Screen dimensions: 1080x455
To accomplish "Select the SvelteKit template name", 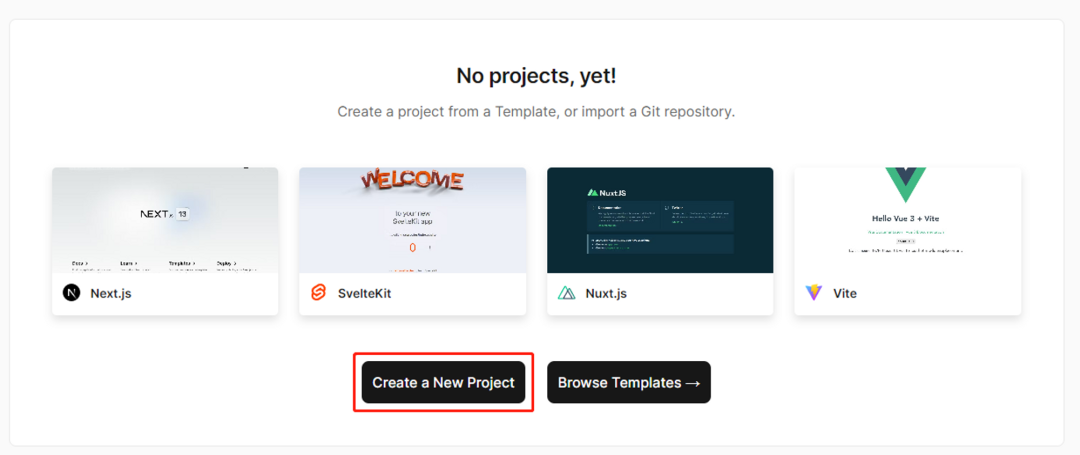I will [365, 294].
